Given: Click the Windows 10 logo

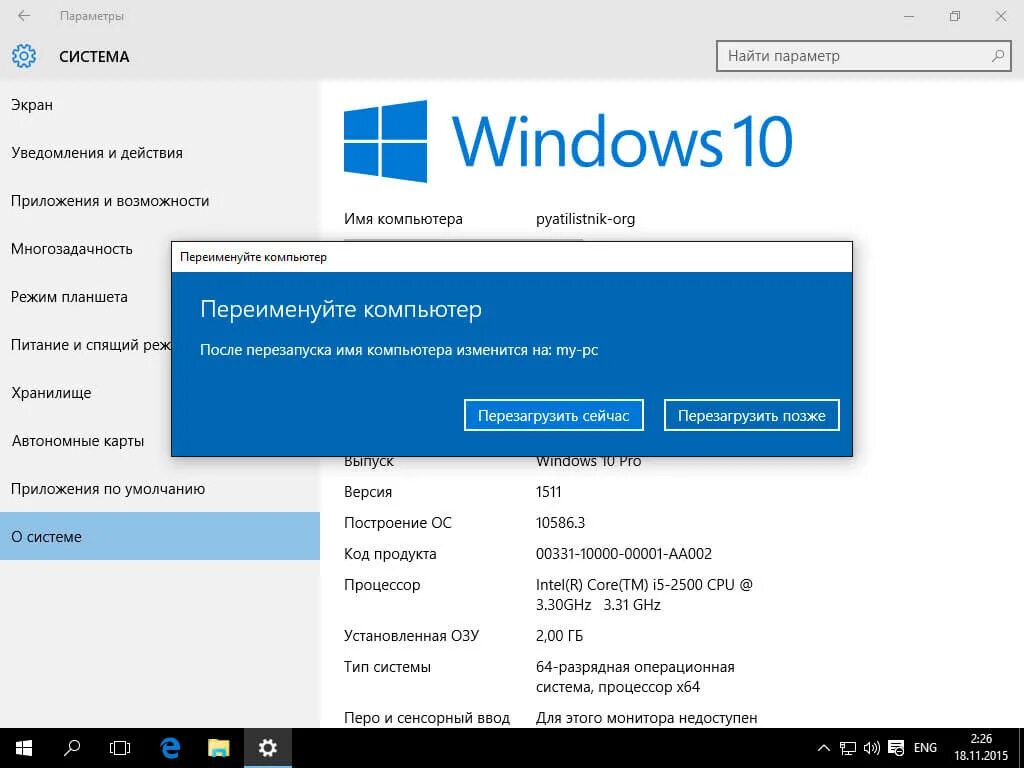Looking at the screenshot, I should (568, 141).
